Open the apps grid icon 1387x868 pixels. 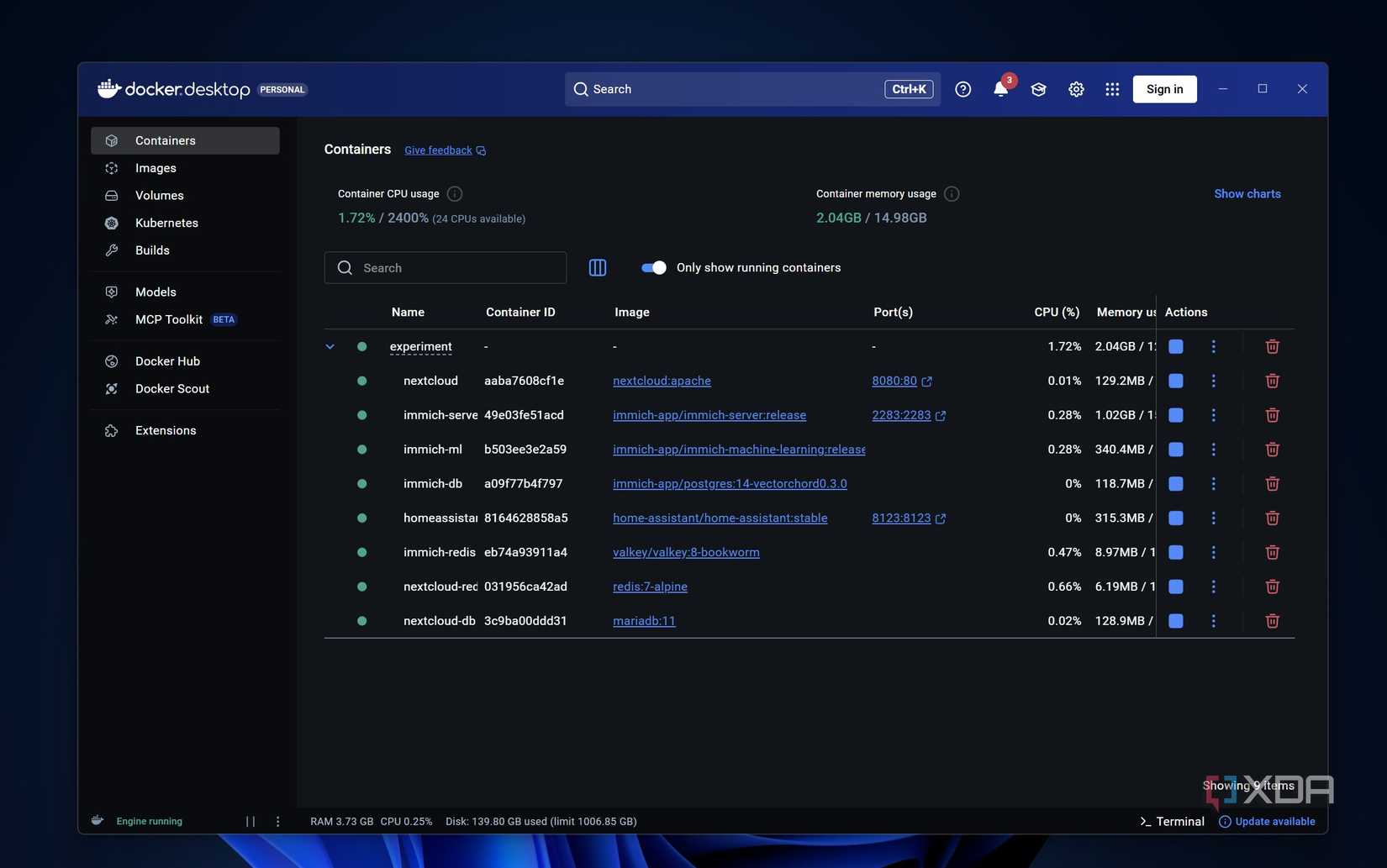[x=1112, y=89]
